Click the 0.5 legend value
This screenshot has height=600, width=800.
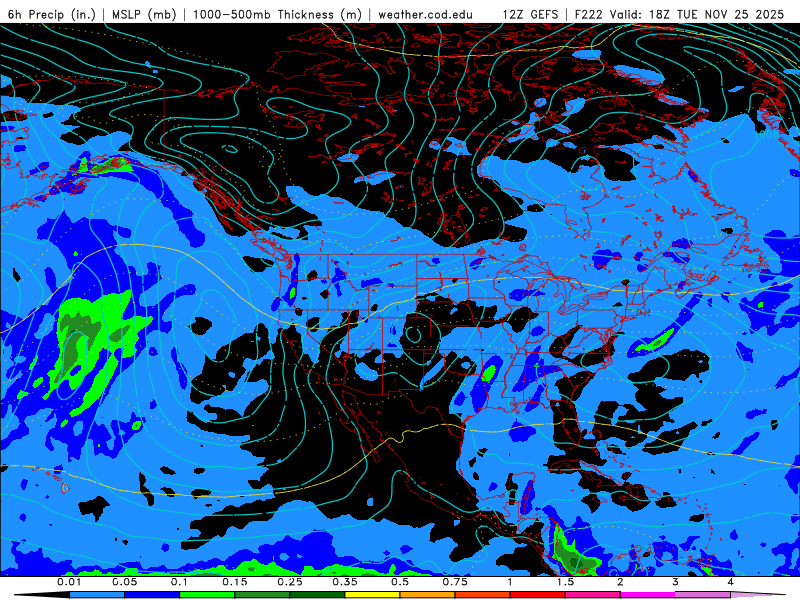point(400,582)
